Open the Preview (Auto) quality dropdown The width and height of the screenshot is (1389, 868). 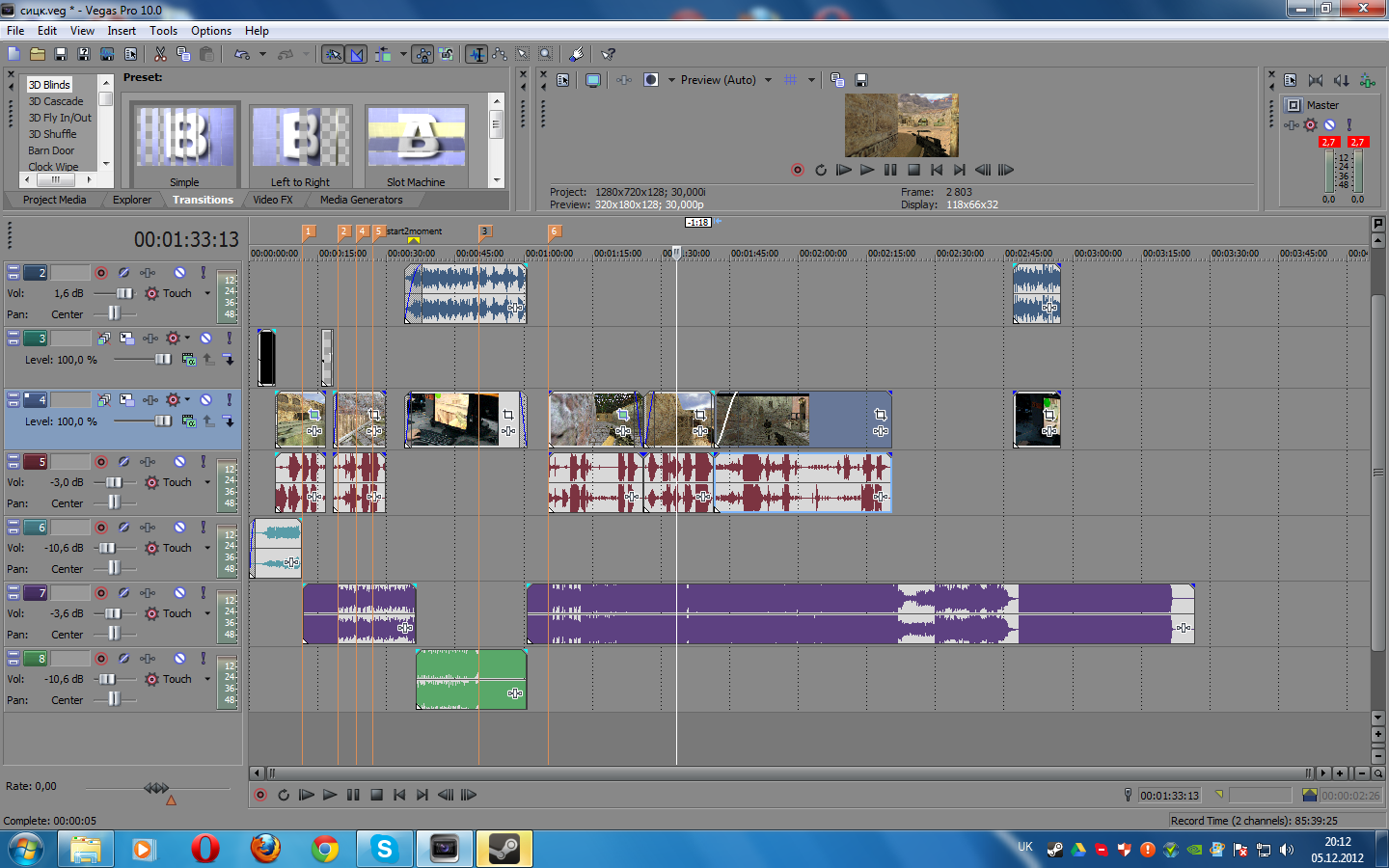tap(768, 80)
